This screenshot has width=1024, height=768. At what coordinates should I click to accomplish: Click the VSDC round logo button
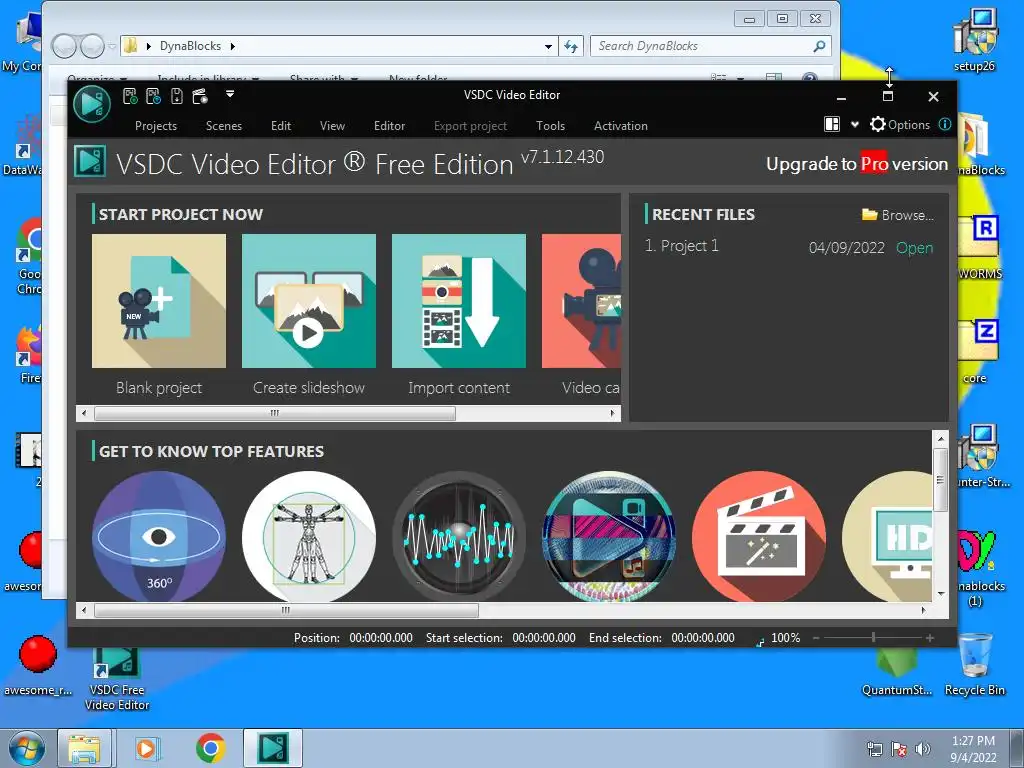coord(91,103)
